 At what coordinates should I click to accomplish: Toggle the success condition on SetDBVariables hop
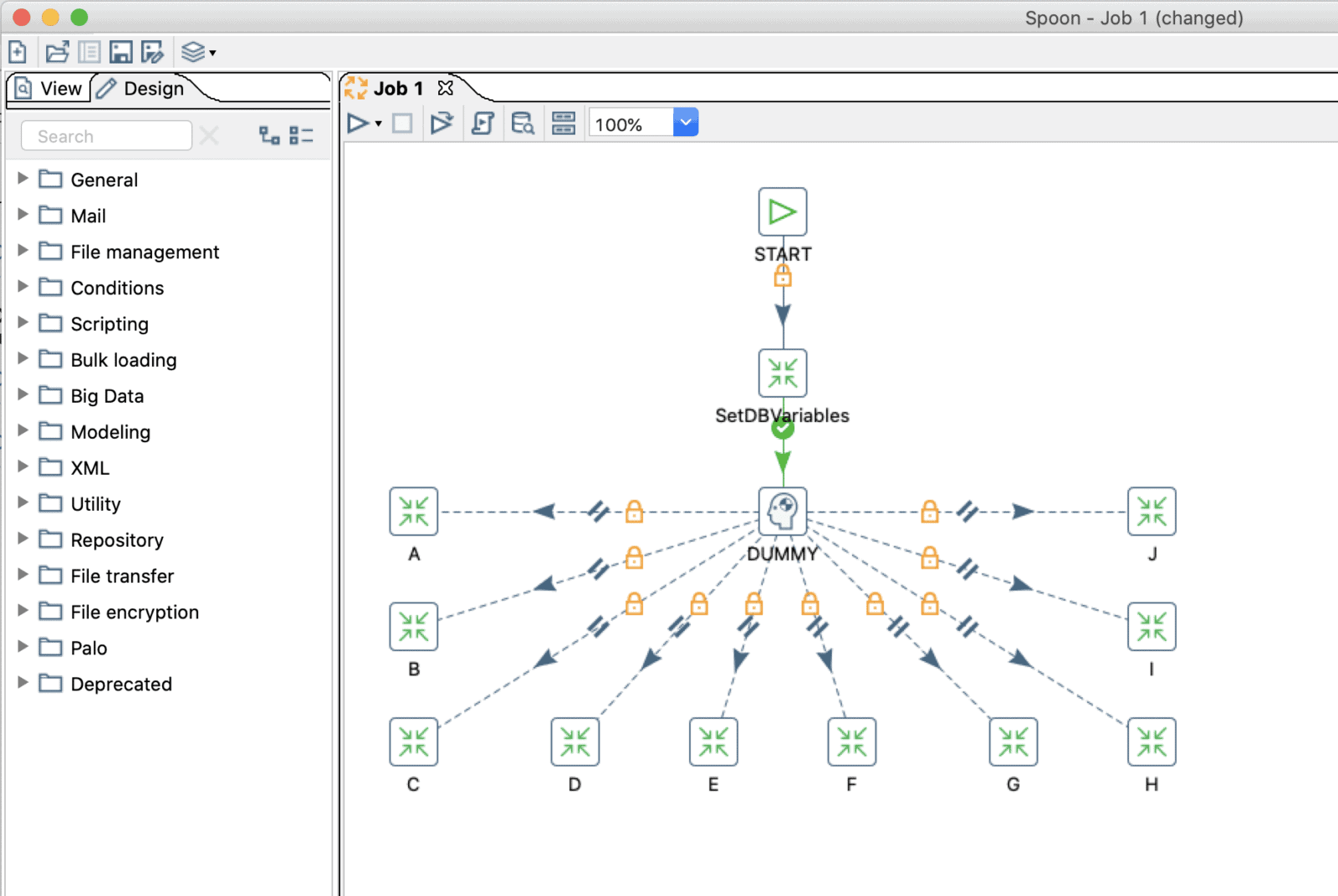point(783,428)
